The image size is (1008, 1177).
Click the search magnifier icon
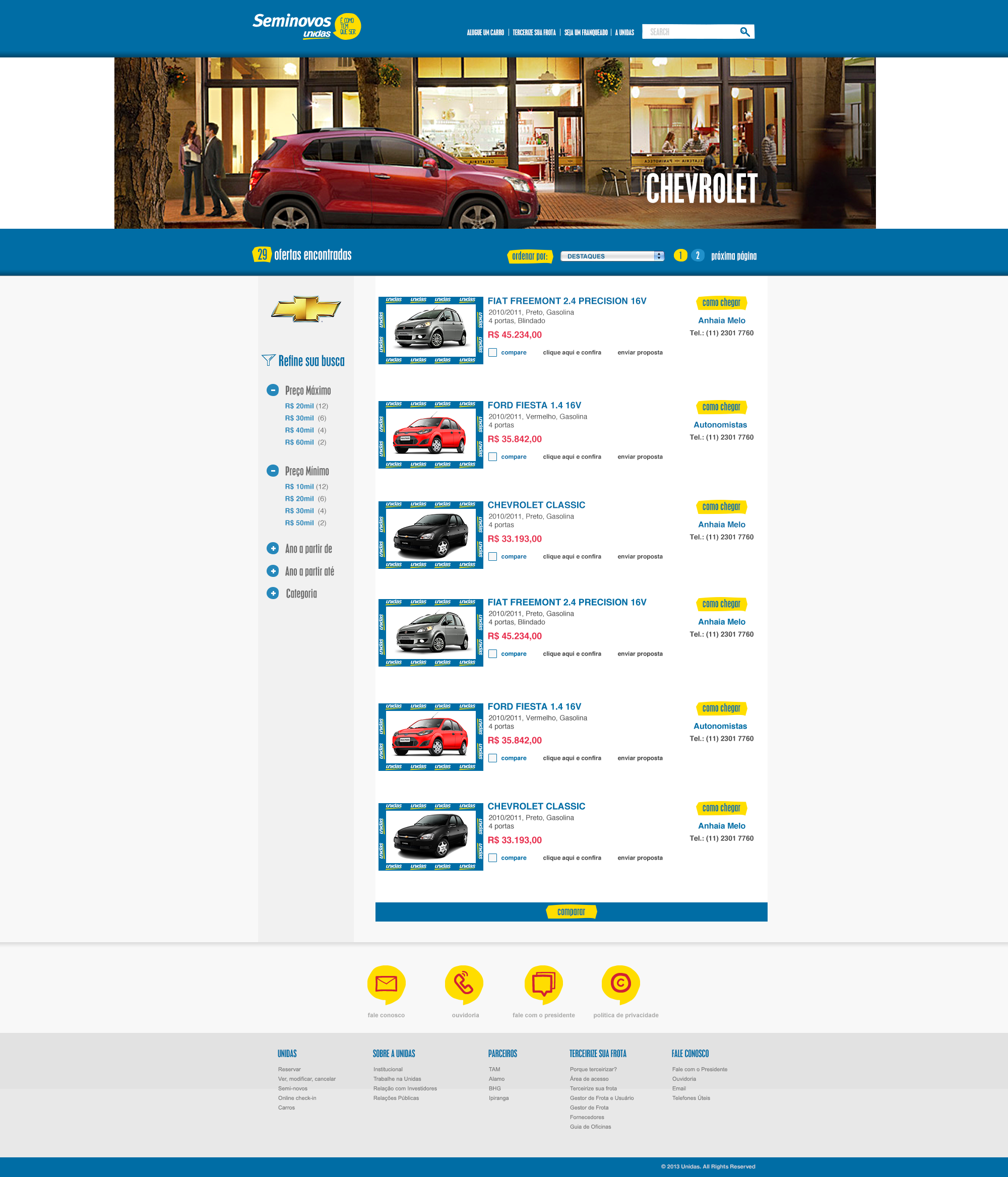coord(744,32)
